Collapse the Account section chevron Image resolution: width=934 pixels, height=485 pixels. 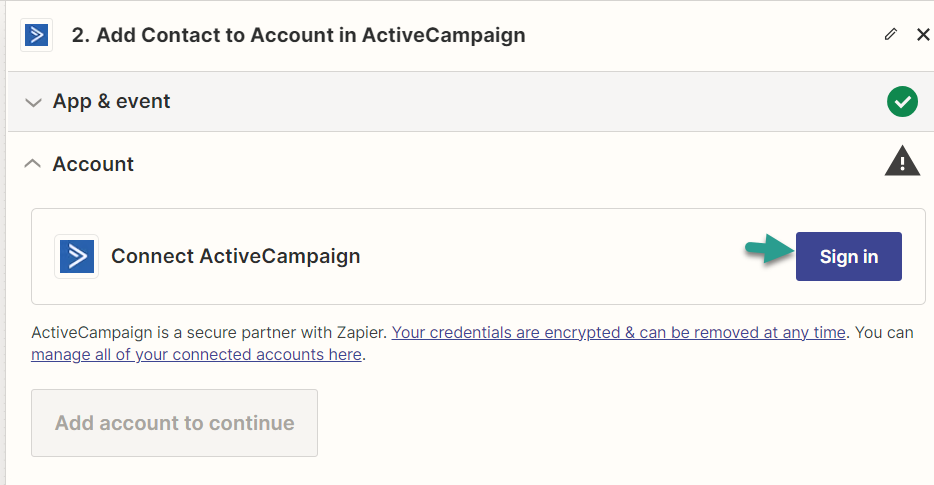(x=33, y=163)
